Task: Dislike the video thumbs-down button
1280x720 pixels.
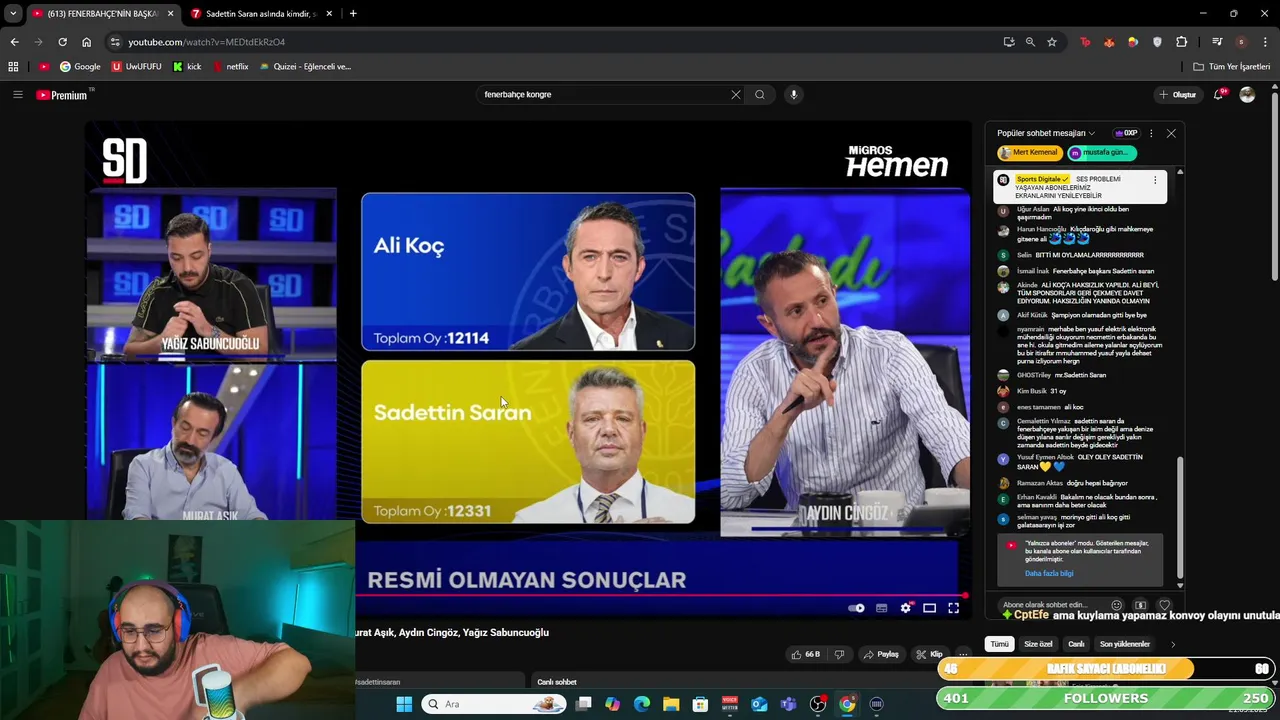Action: 839,654
